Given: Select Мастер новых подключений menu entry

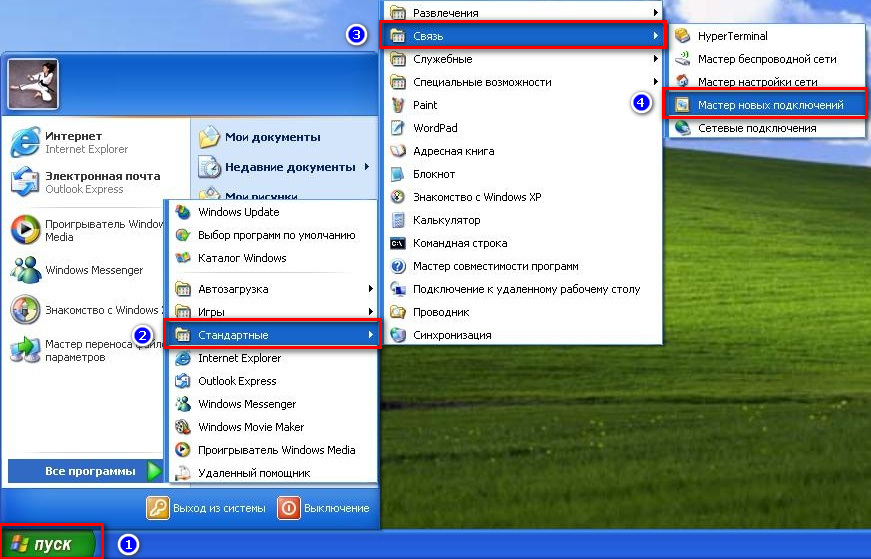Looking at the screenshot, I should 764,104.
